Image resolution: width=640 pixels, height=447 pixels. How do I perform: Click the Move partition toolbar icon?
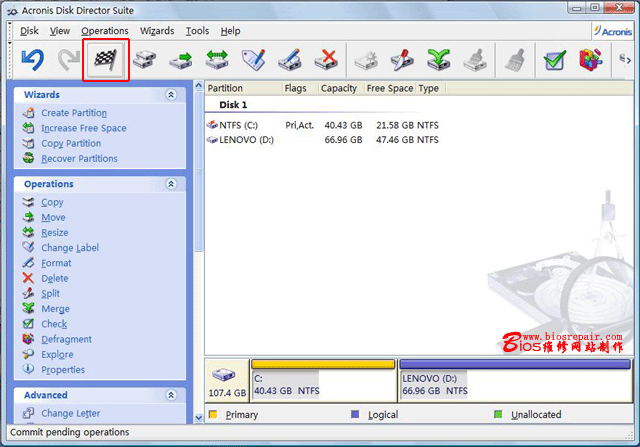coord(181,60)
